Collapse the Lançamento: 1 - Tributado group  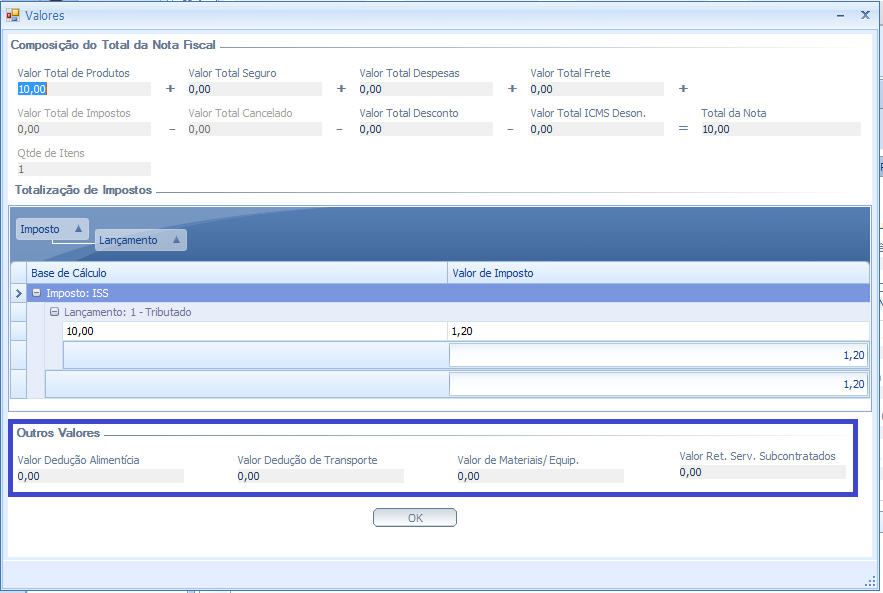[x=55, y=312]
